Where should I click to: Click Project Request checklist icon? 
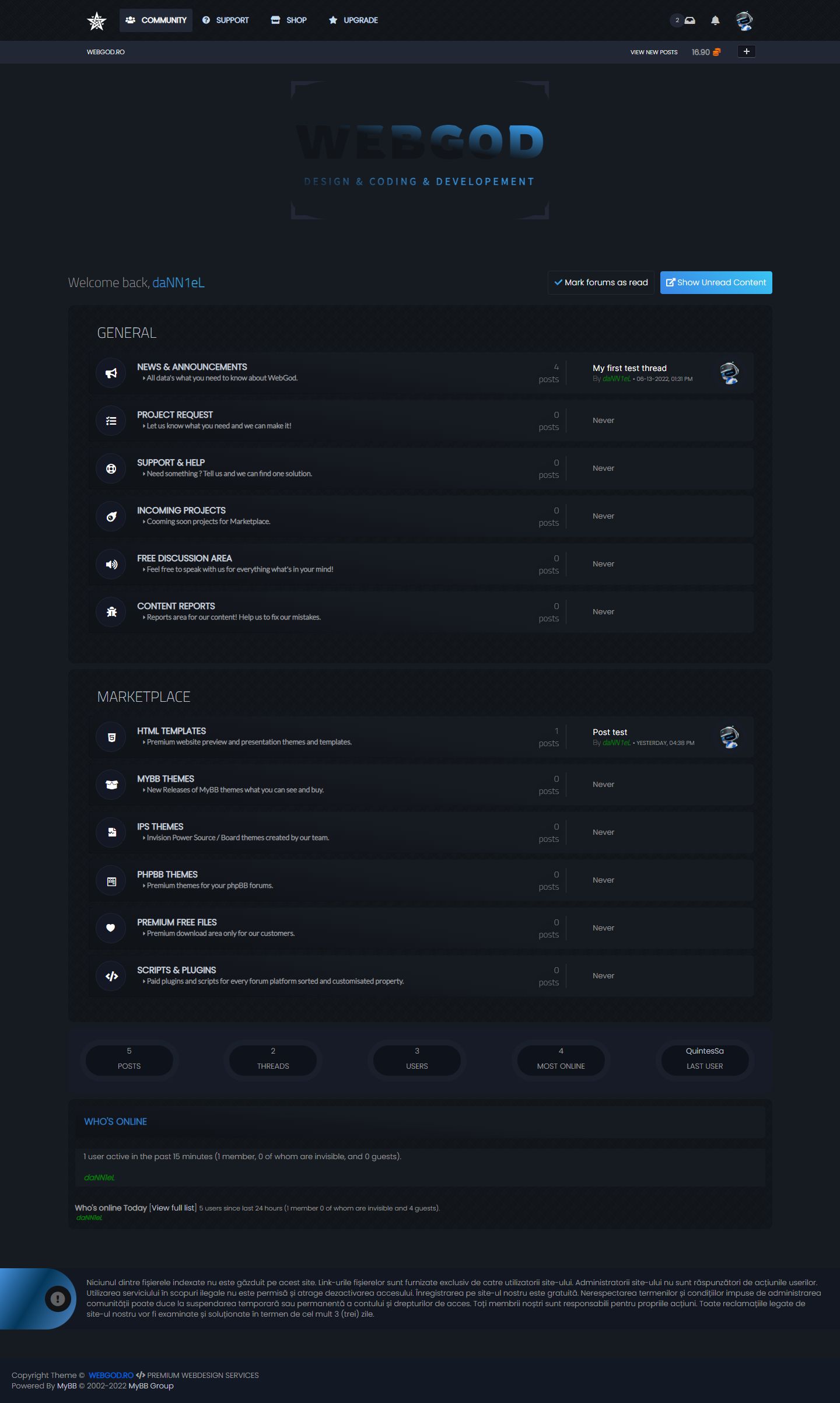(x=111, y=421)
